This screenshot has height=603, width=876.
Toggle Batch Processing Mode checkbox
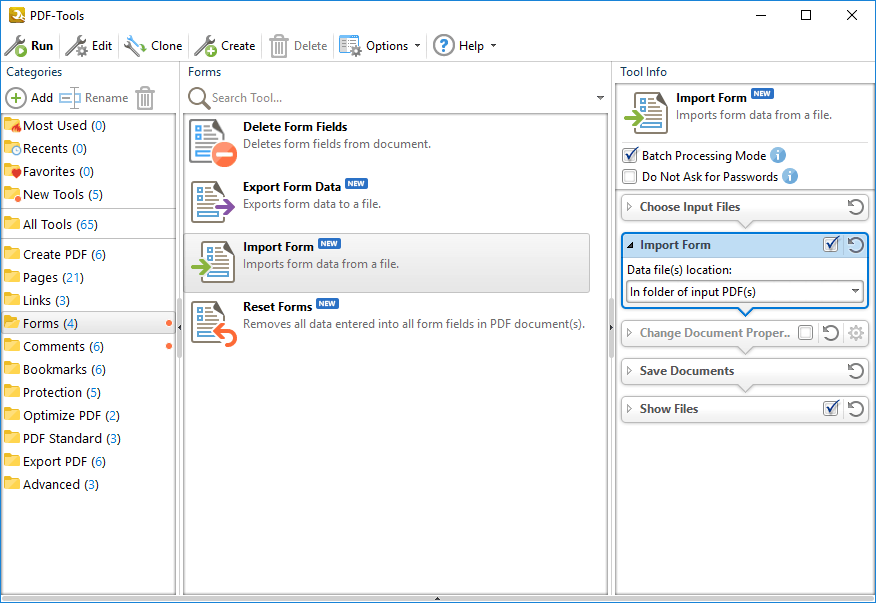630,155
